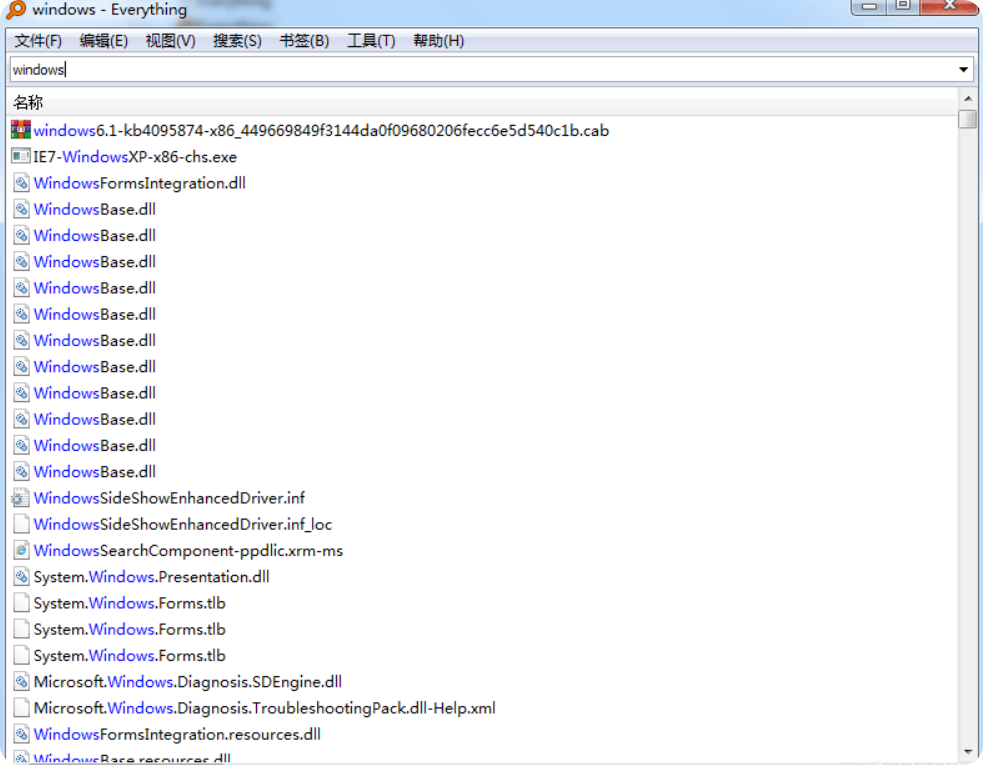Select WindowsFormsIntegration.dll file name
This screenshot has width=983, height=765.
pyautogui.click(x=140, y=183)
